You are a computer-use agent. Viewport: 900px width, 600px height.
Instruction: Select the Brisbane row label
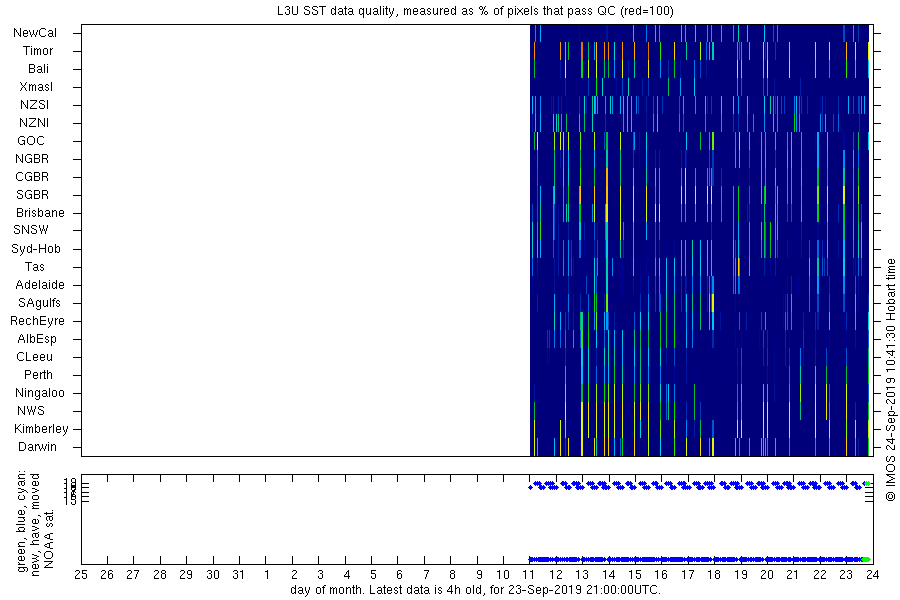click(x=40, y=213)
